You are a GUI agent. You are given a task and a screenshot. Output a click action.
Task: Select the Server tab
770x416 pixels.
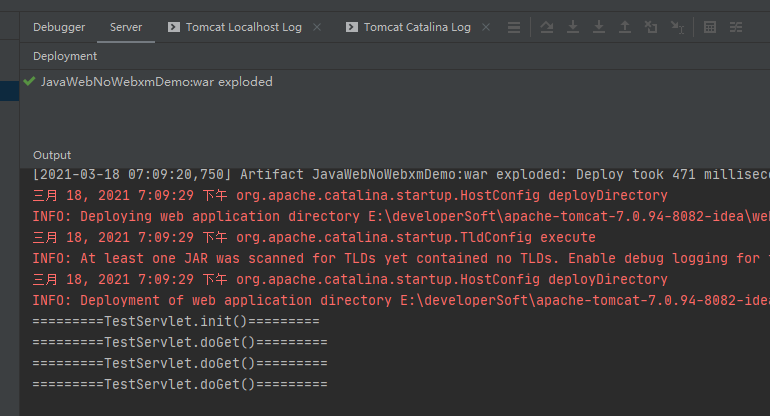(126, 27)
